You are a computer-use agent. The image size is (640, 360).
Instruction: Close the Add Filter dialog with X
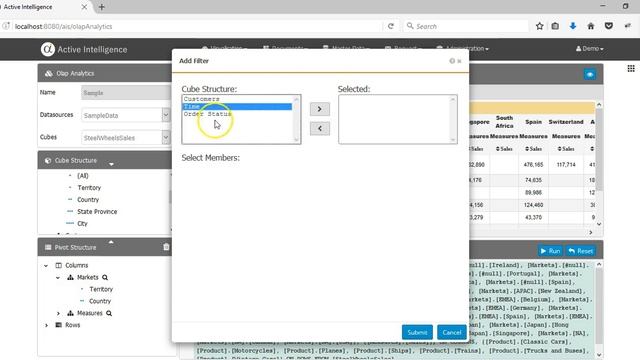[x=460, y=61]
